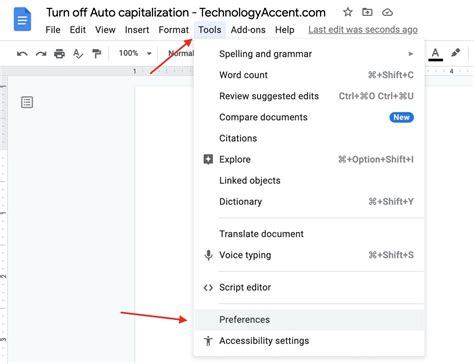Open the zoom level dropdown
Screen dimensions: 474x364
click(135, 53)
